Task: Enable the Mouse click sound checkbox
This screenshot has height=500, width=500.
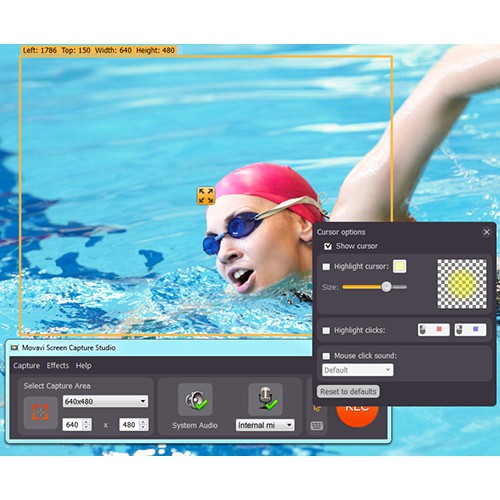Action: pyautogui.click(x=326, y=356)
